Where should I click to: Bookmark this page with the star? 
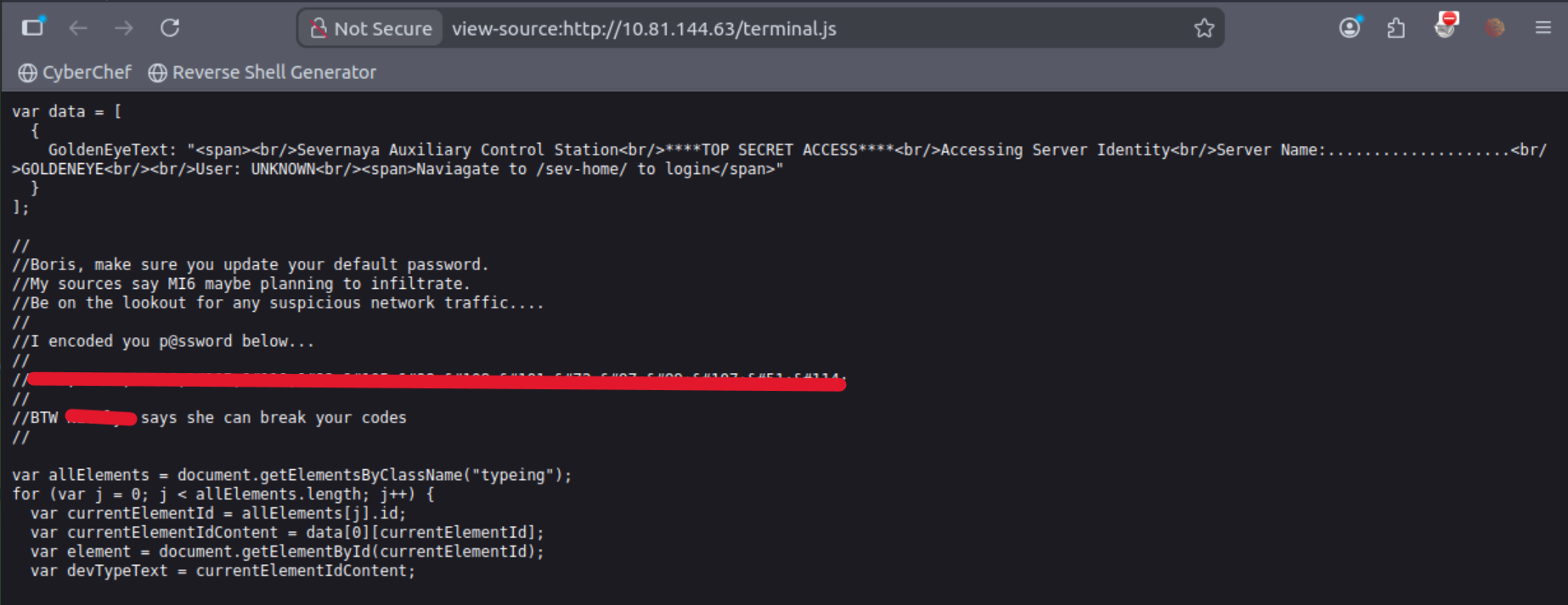coord(1204,29)
